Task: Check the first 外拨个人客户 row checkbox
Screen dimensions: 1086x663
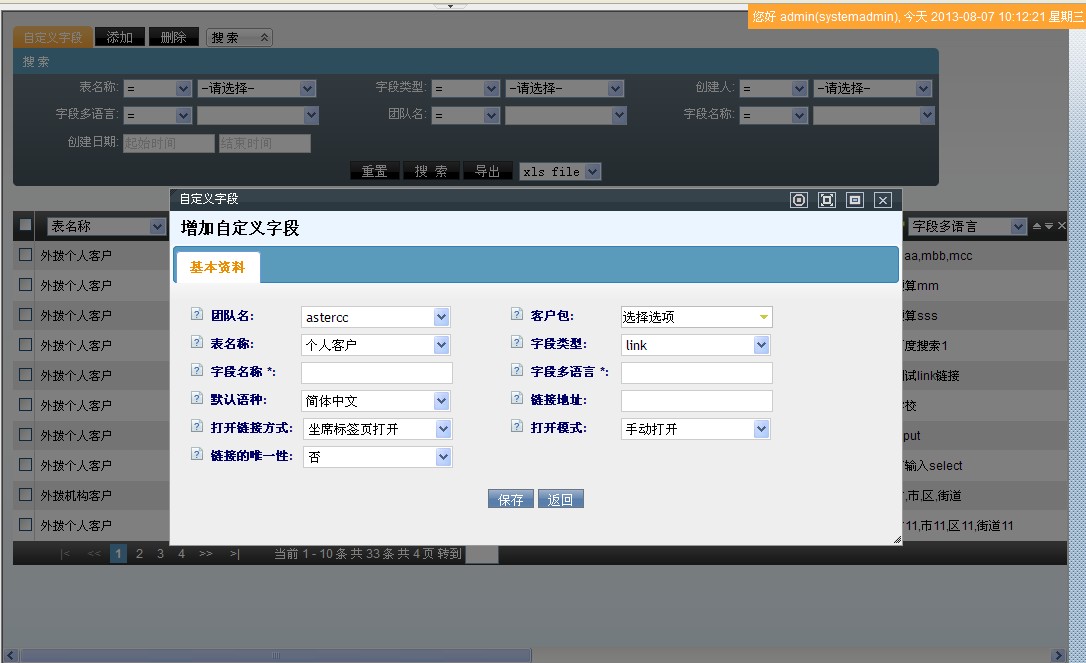Action: pos(26,255)
